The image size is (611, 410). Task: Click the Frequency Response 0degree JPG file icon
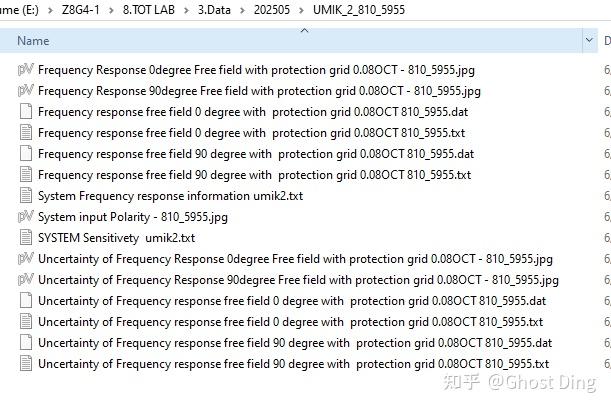[x=26, y=70]
